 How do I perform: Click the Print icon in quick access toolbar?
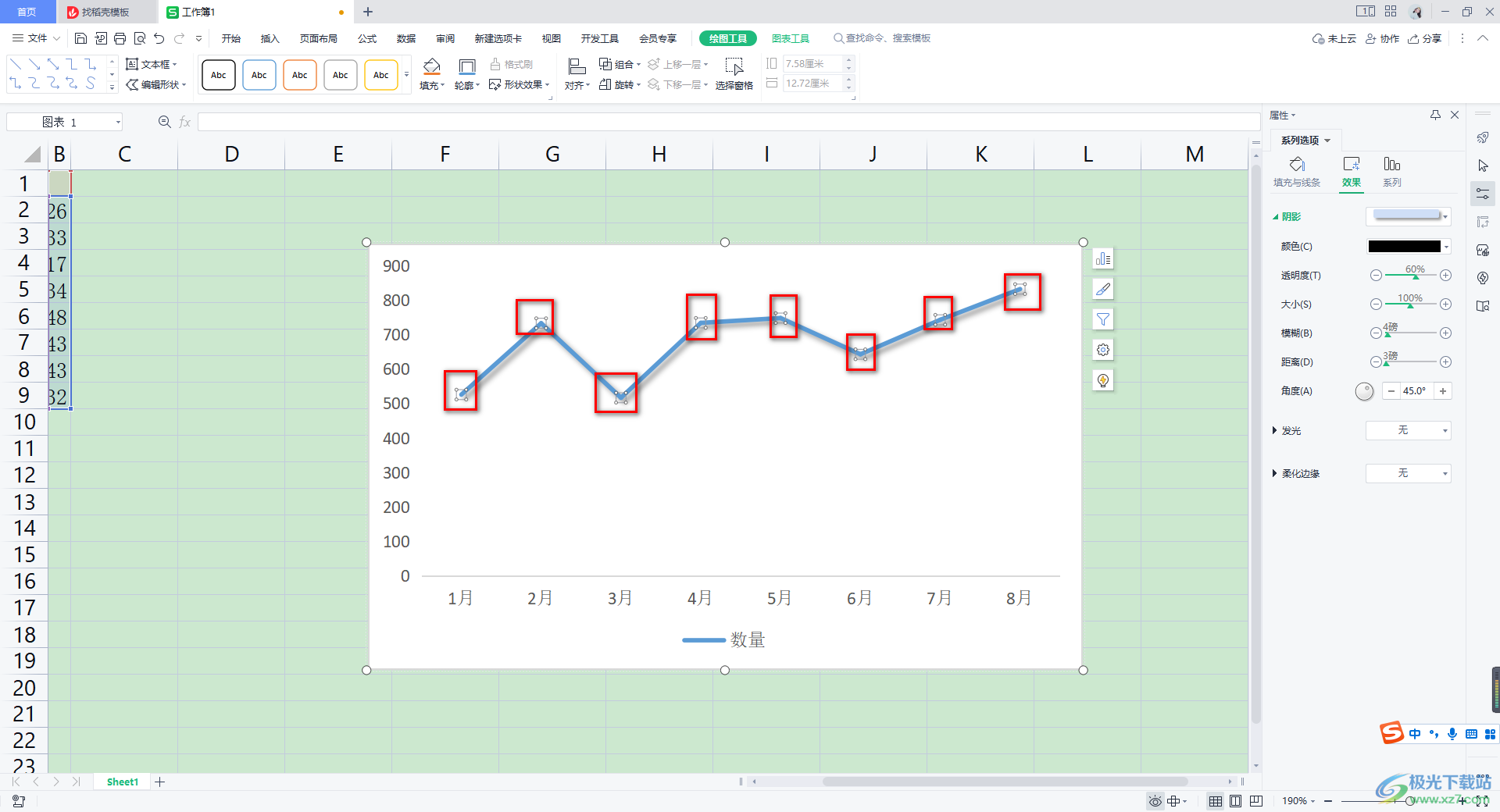(120, 38)
